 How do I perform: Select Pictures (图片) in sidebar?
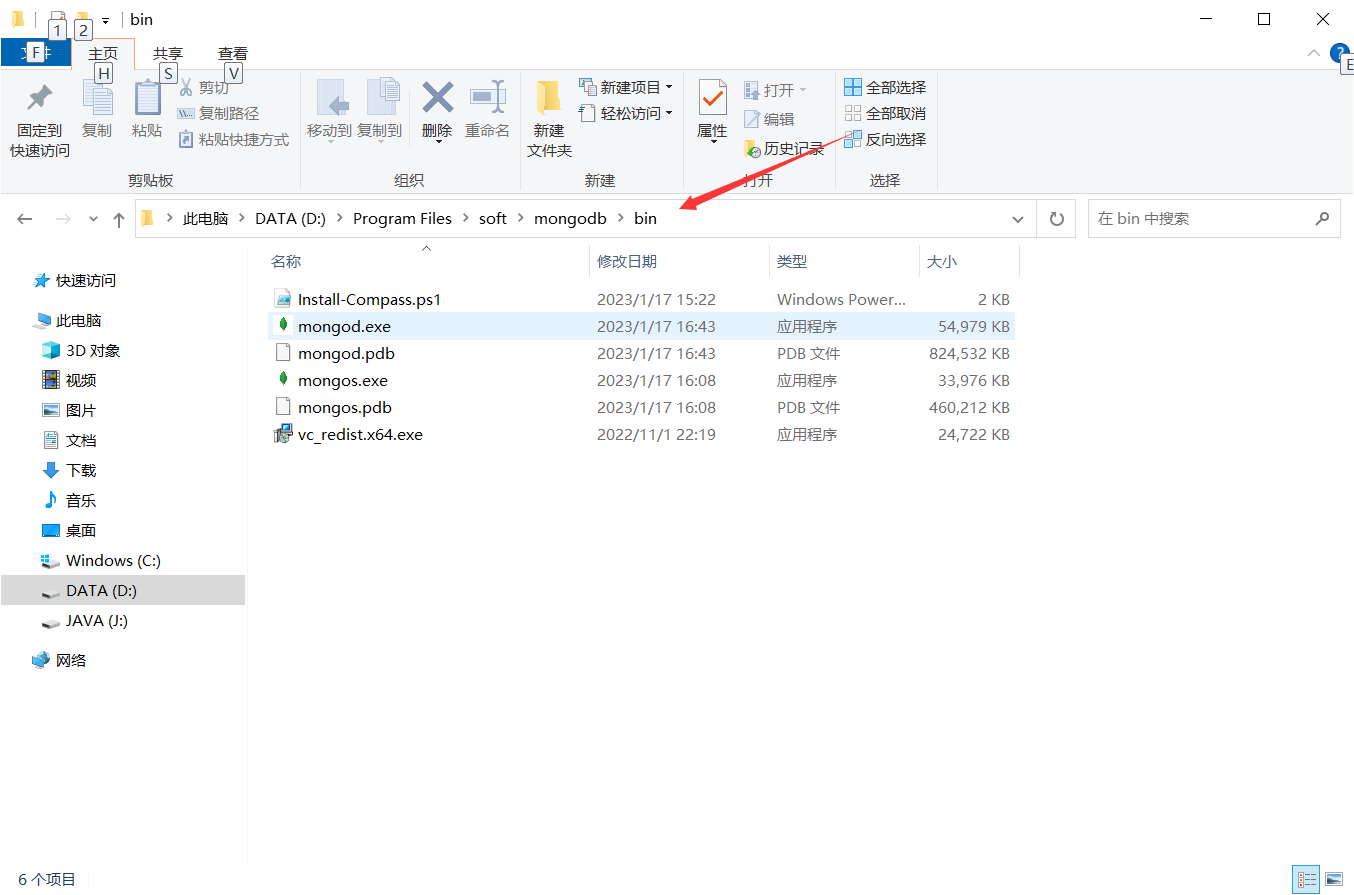point(69,411)
